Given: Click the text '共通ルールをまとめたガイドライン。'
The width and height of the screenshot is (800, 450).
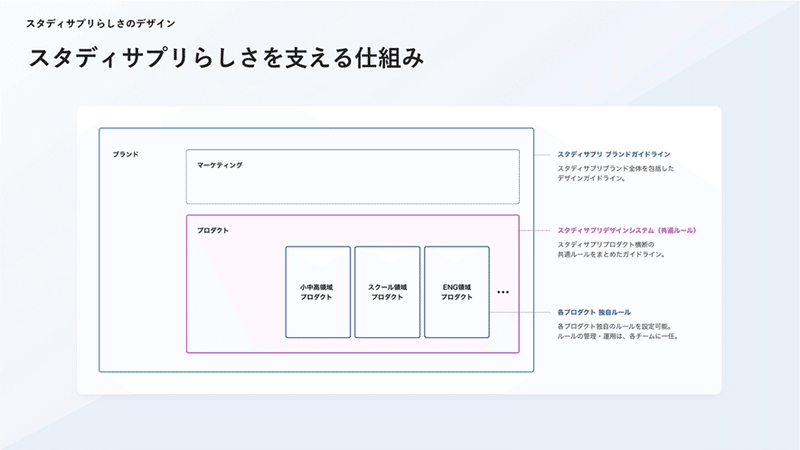Looking at the screenshot, I should click(612, 255).
